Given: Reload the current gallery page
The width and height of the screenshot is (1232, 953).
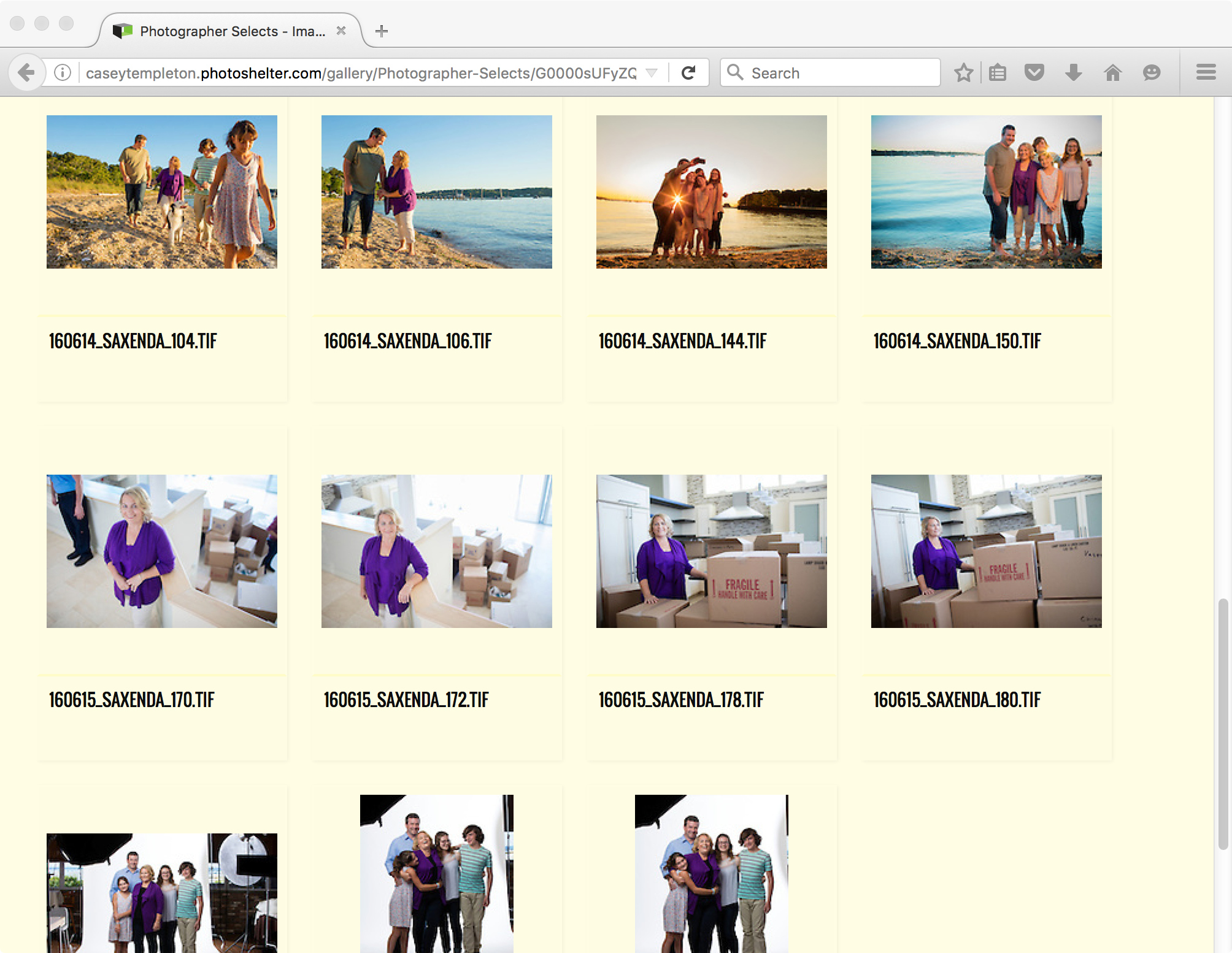Looking at the screenshot, I should click(x=688, y=72).
